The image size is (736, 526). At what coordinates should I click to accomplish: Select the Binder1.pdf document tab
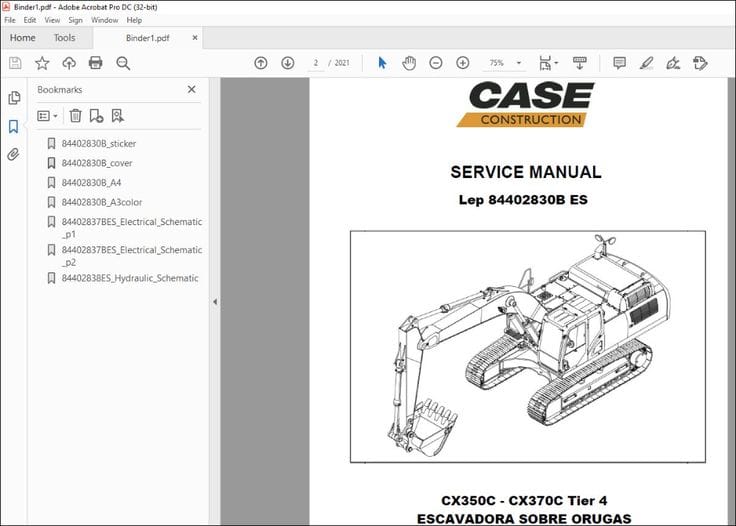click(147, 38)
